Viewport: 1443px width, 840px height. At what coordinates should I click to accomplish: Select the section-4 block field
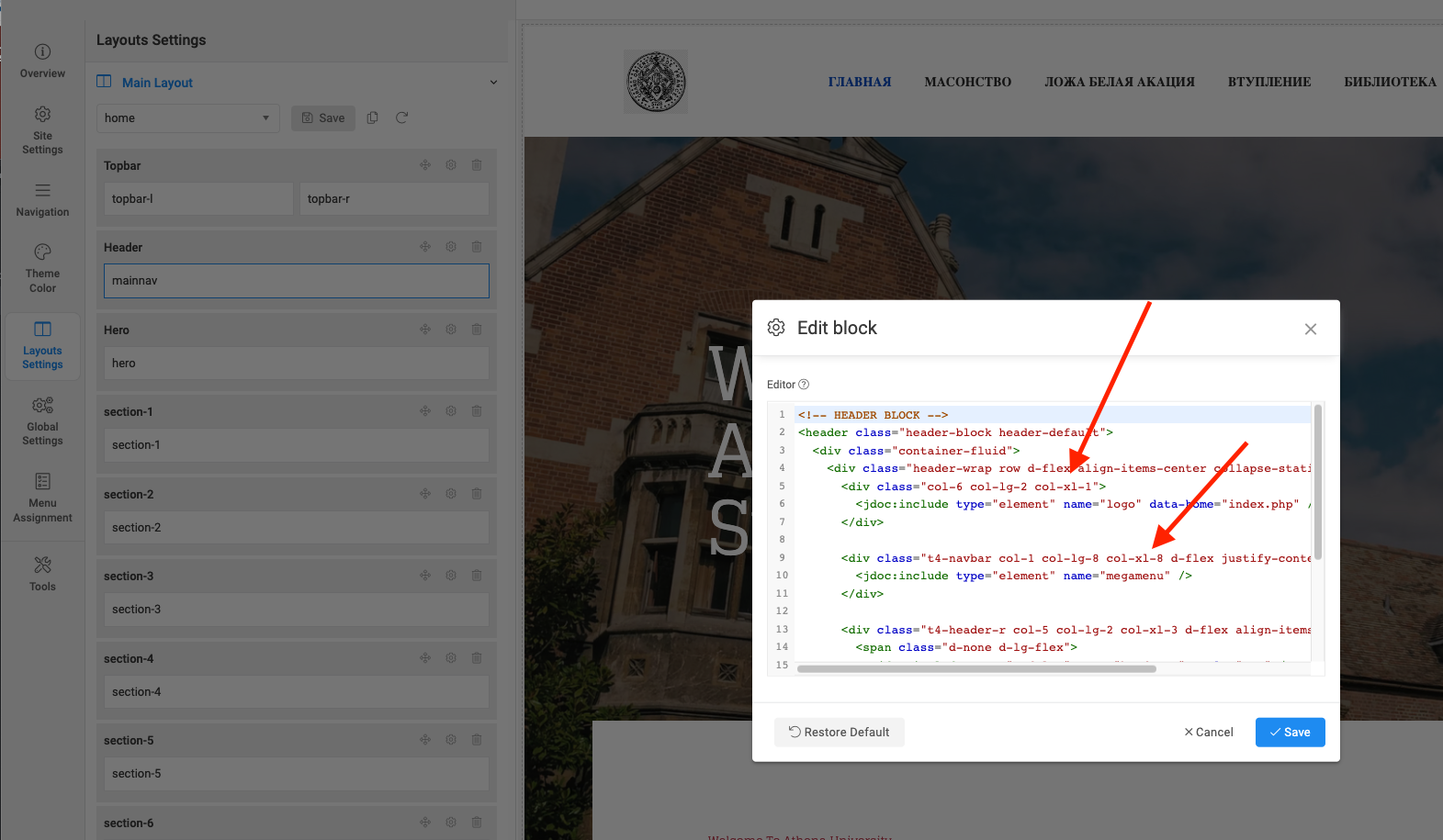297,692
